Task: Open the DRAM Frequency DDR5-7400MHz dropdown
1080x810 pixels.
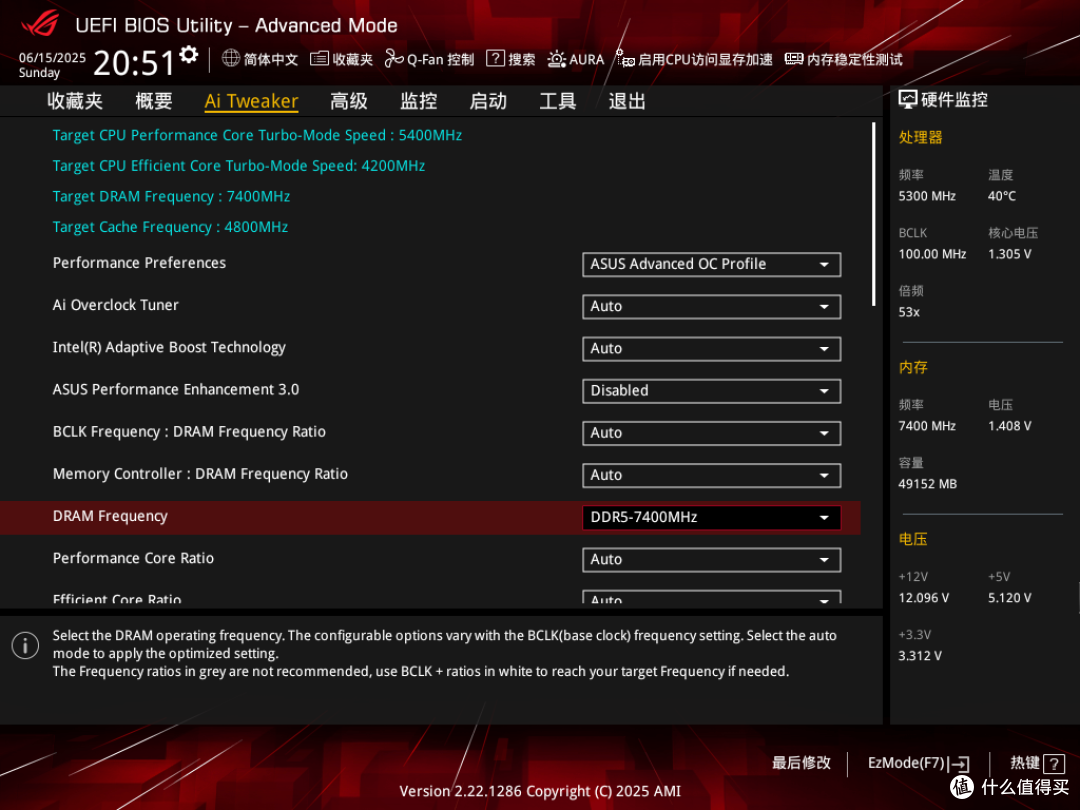Action: pyautogui.click(x=712, y=517)
